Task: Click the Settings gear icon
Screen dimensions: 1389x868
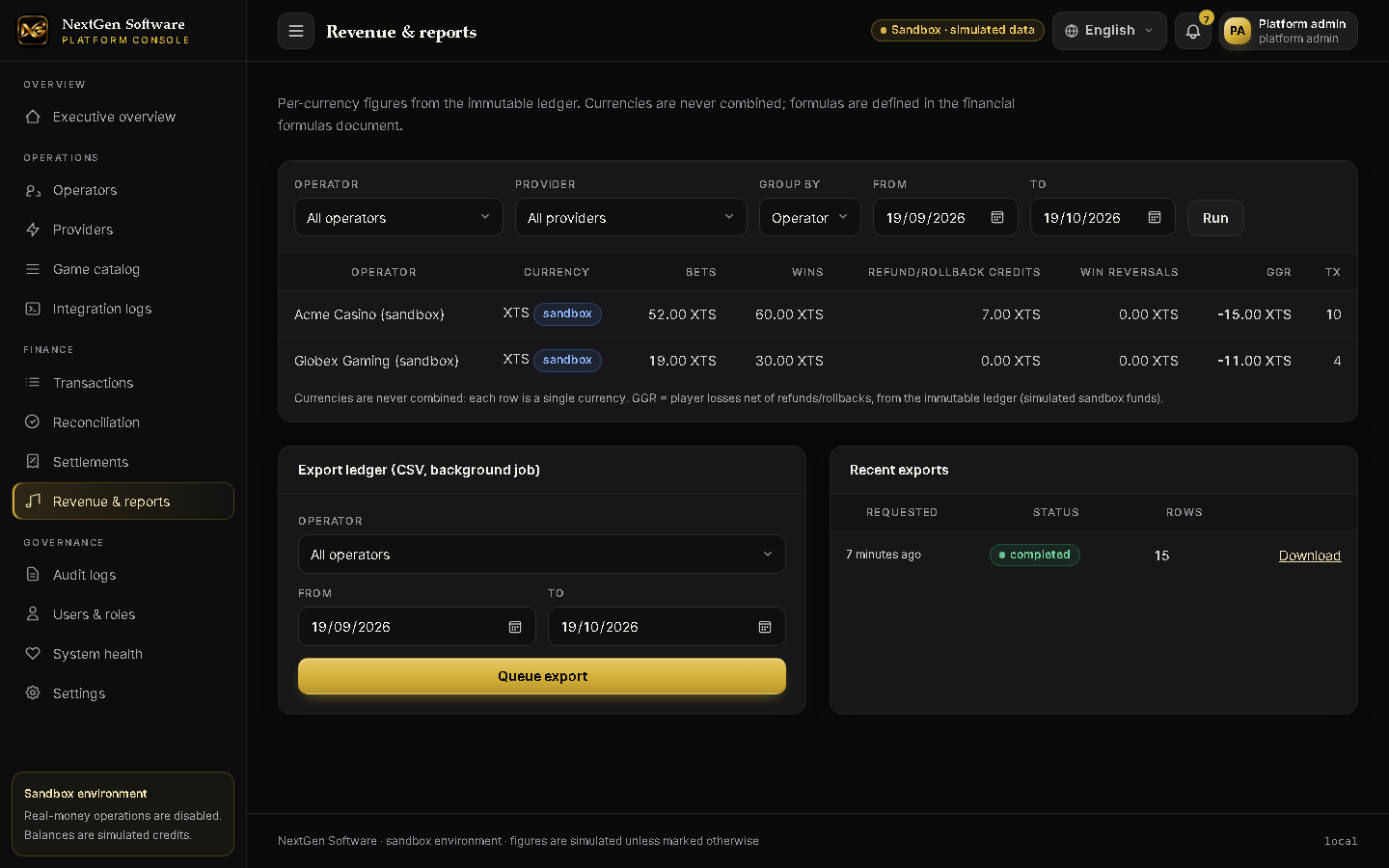Action: point(33,693)
